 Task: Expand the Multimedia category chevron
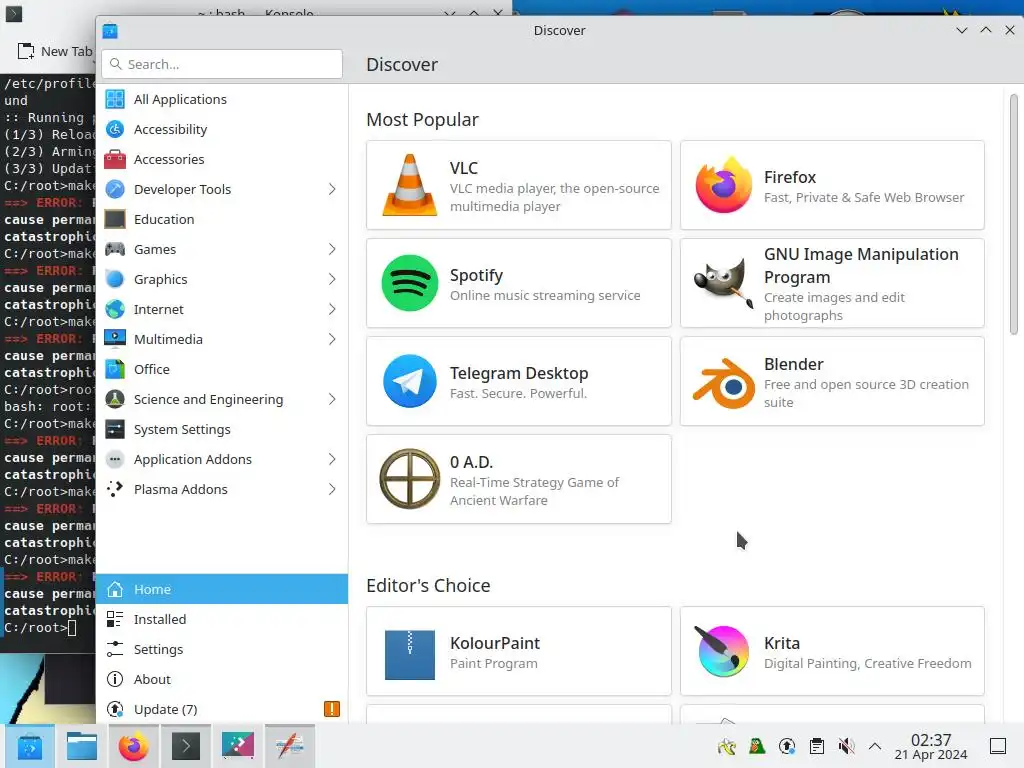[332, 340]
